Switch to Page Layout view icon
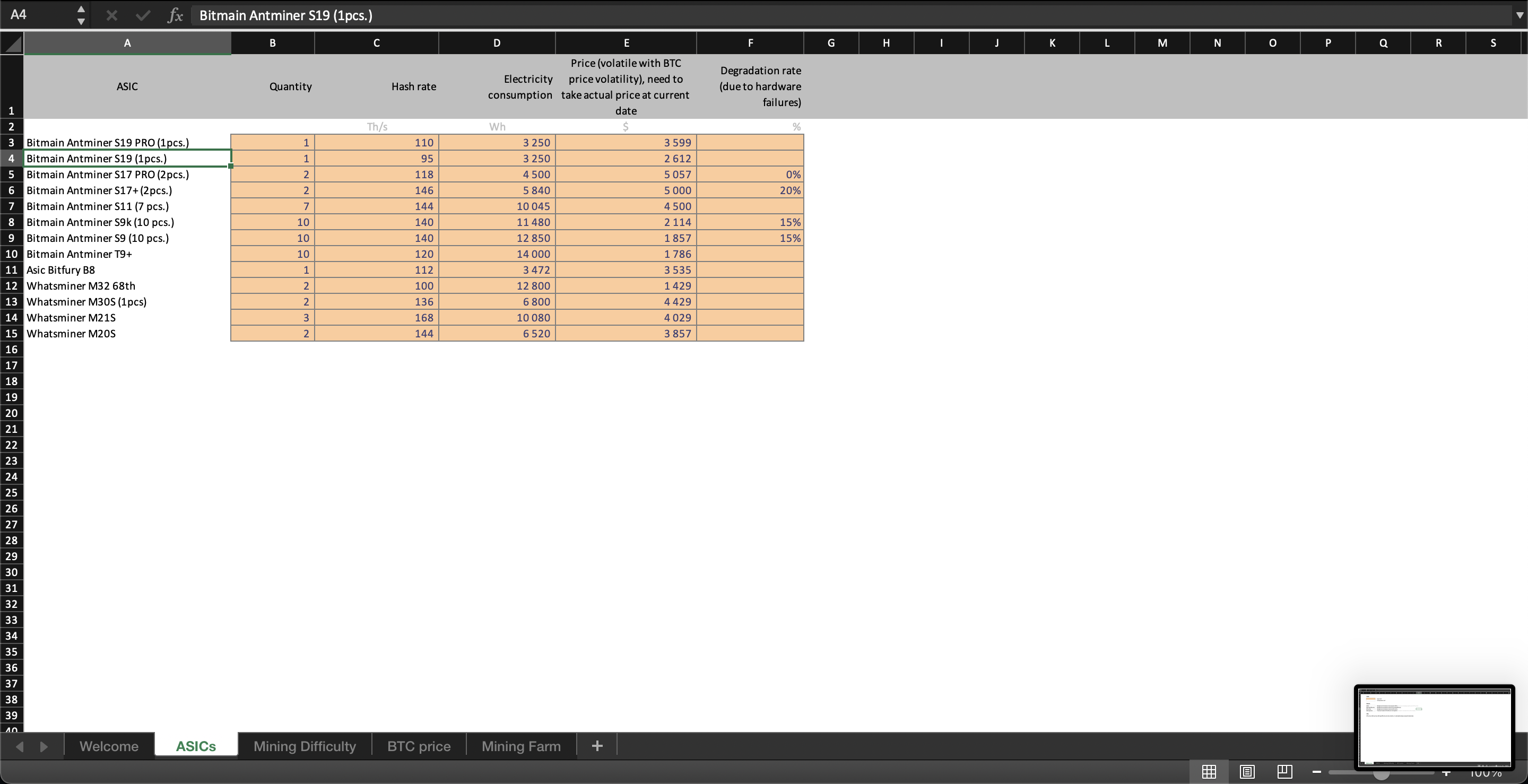Image resolution: width=1528 pixels, height=784 pixels. 1247,772
